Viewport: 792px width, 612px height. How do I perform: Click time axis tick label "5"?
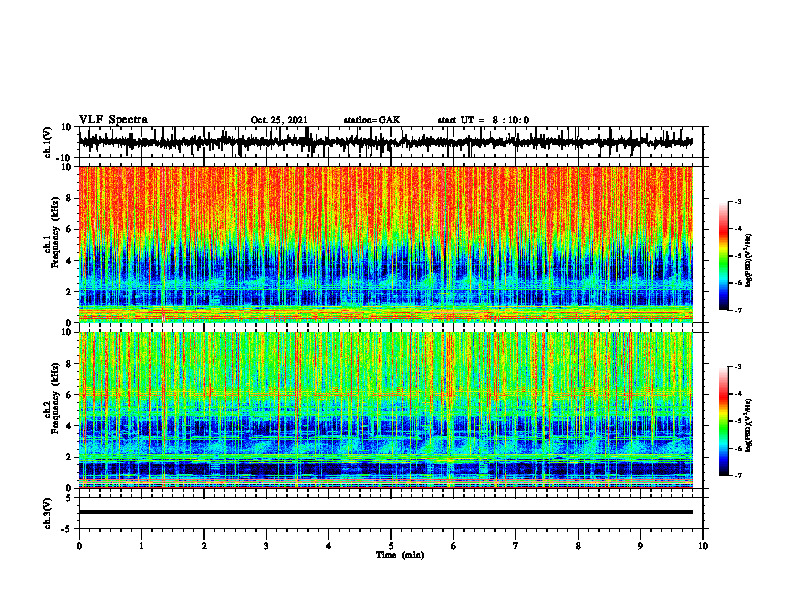[x=391, y=546]
